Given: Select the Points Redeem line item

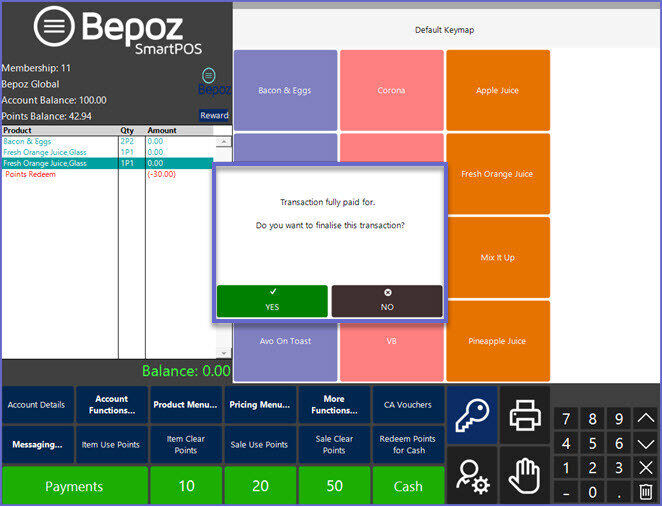Looking at the screenshot, I should [x=30, y=175].
